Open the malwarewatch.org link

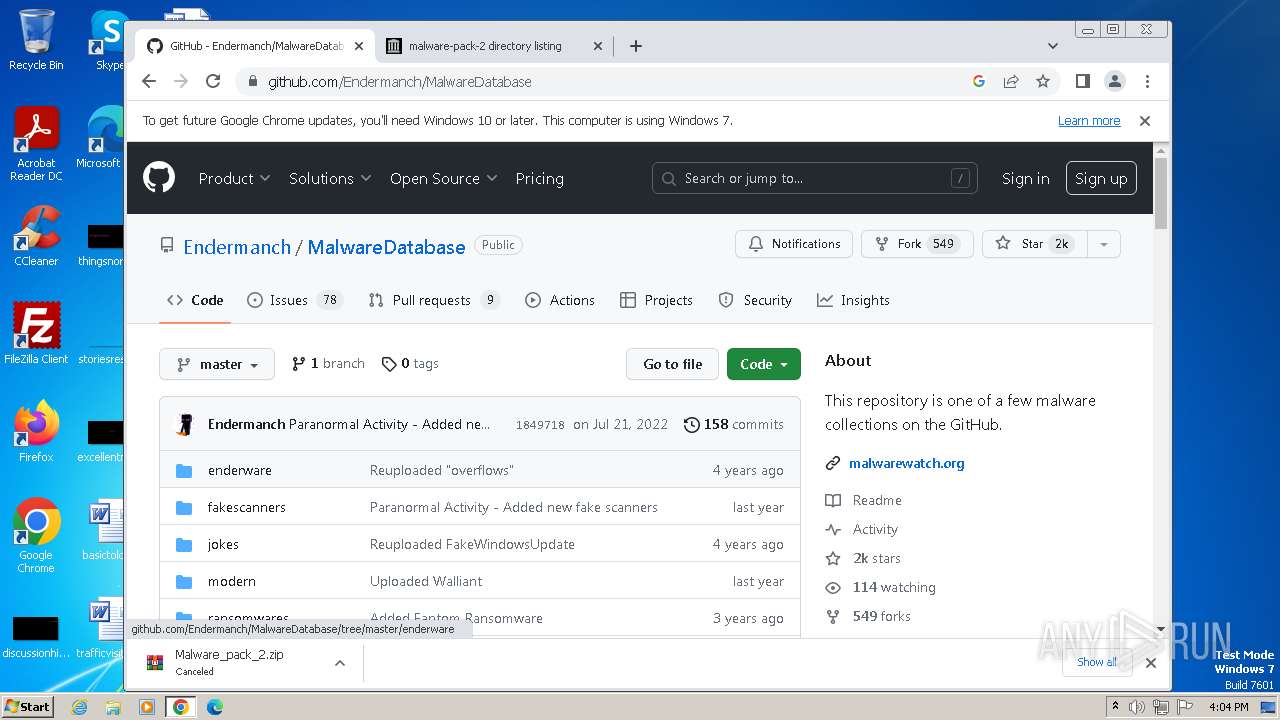click(x=906, y=463)
